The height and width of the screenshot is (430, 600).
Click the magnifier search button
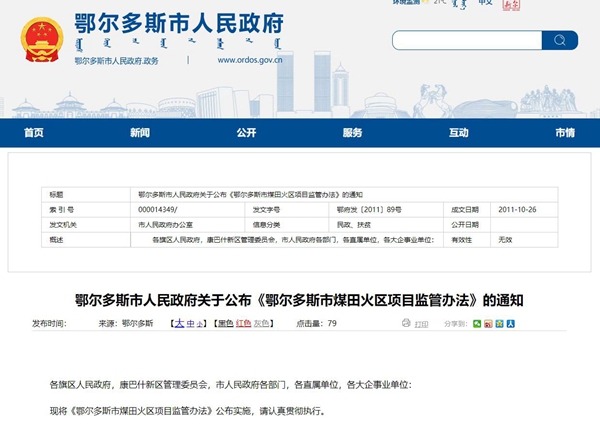click(x=559, y=40)
